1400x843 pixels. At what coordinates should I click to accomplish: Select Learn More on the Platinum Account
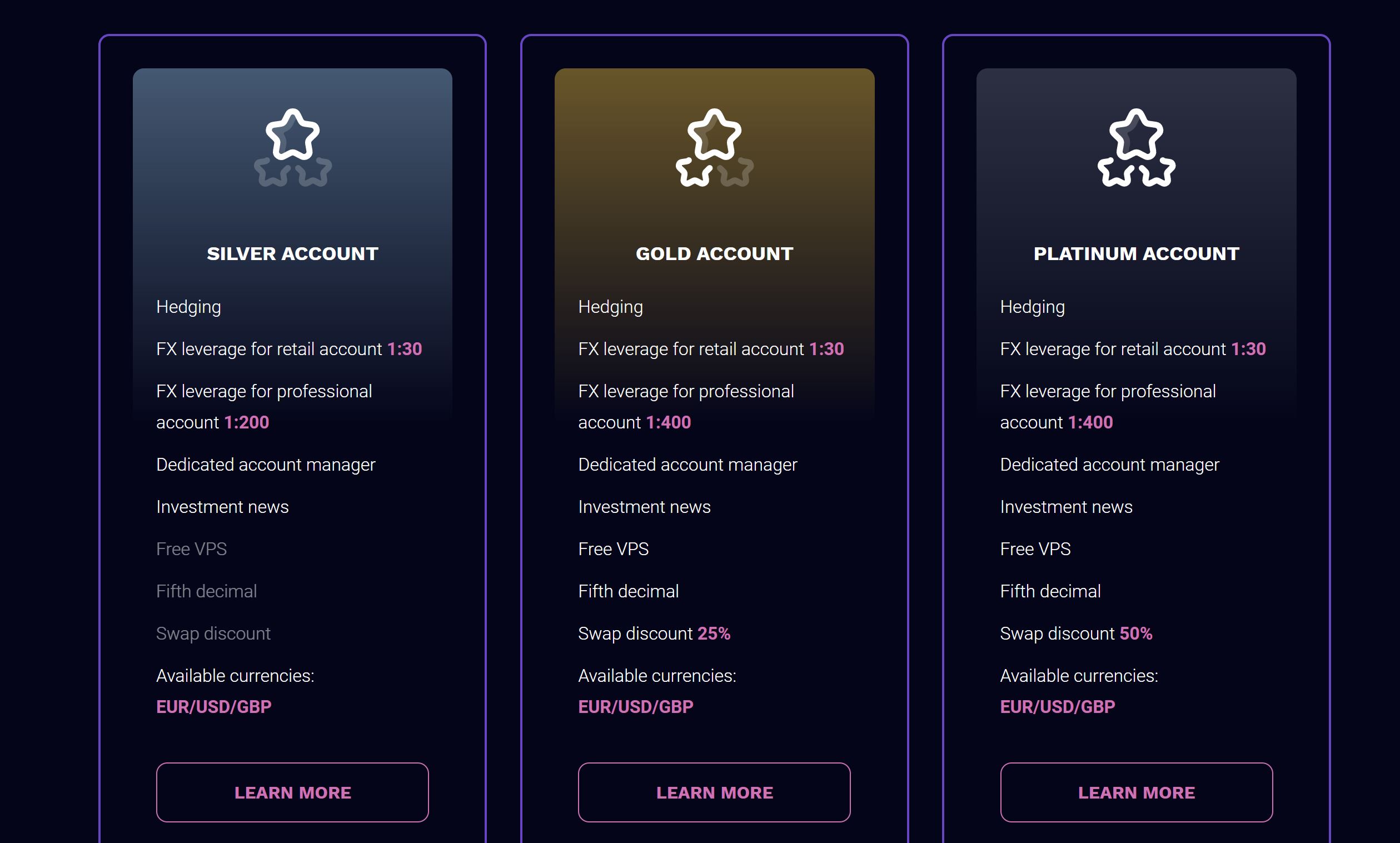tap(1136, 792)
